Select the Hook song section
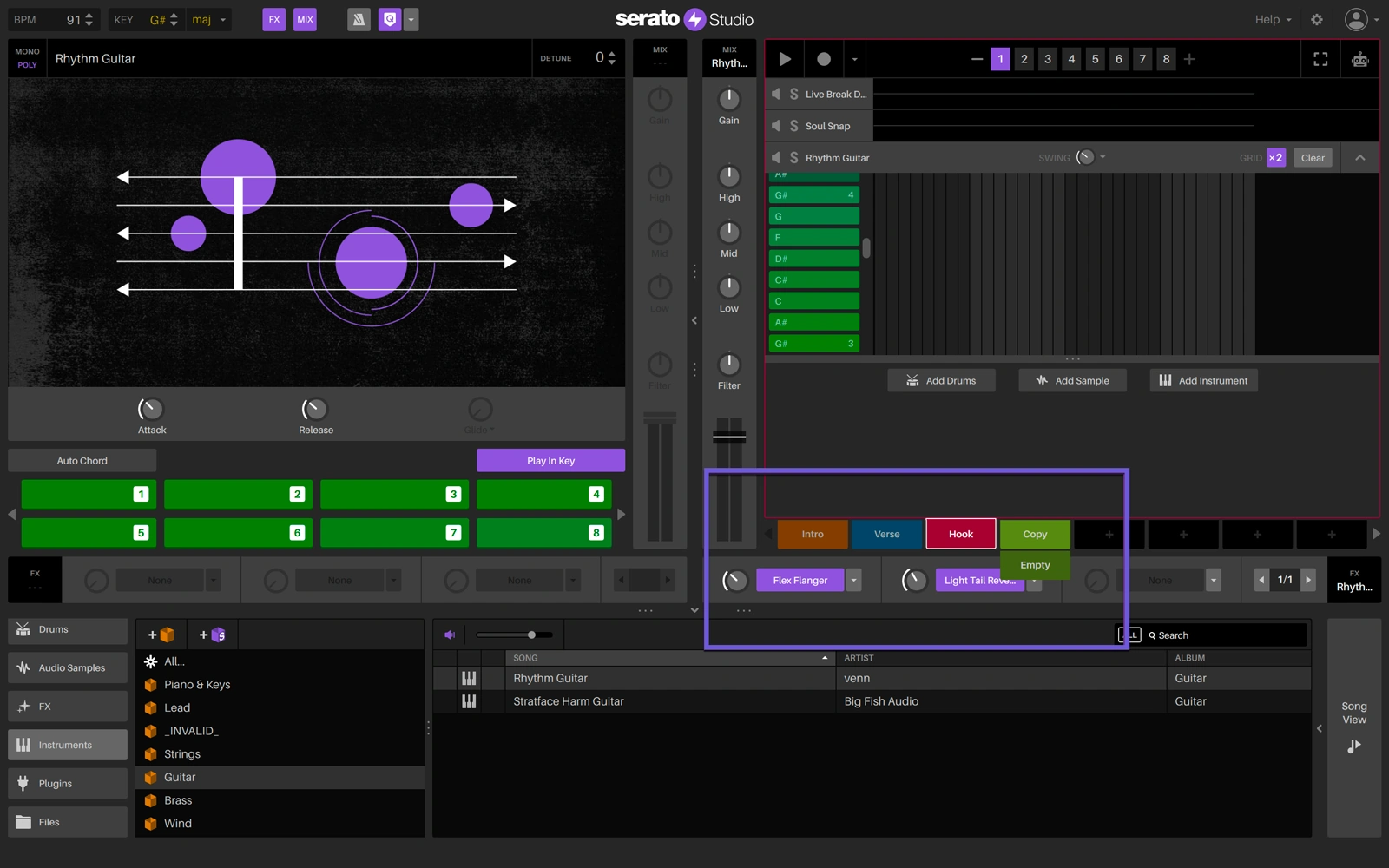 [961, 534]
